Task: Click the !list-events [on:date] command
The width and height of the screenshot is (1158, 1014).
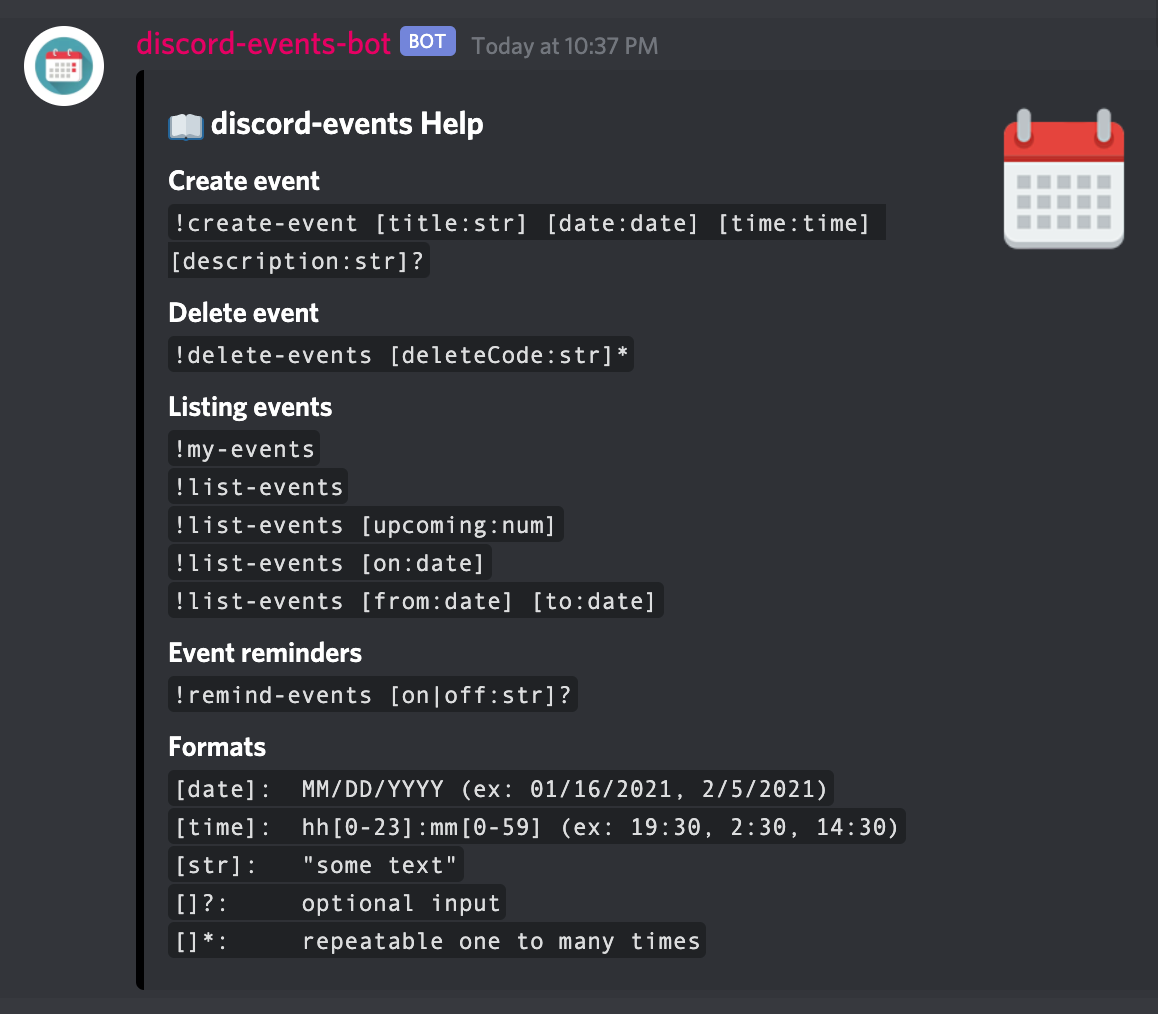Action: pyautogui.click(x=329, y=563)
